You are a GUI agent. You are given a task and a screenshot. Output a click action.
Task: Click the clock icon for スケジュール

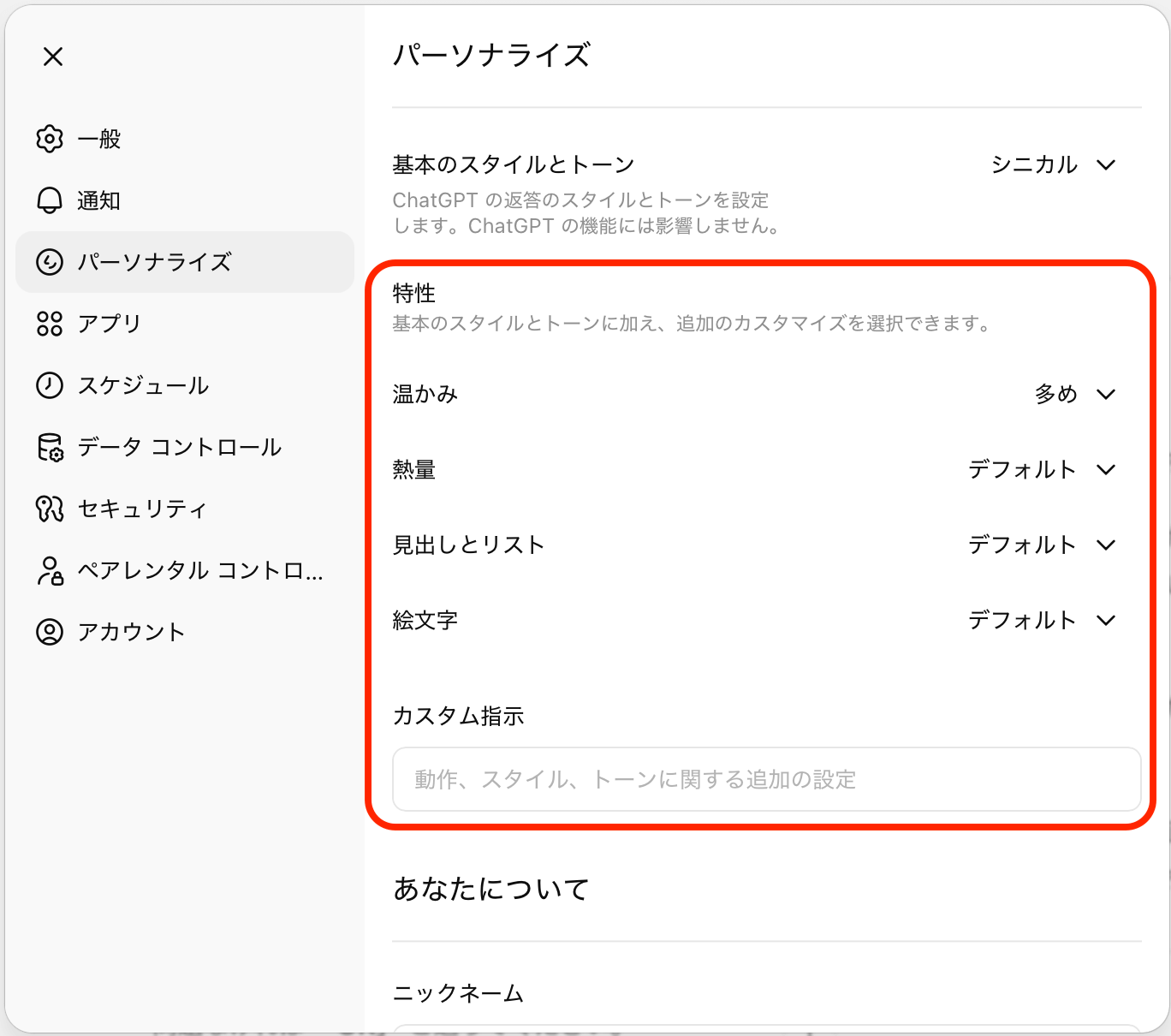[50, 385]
